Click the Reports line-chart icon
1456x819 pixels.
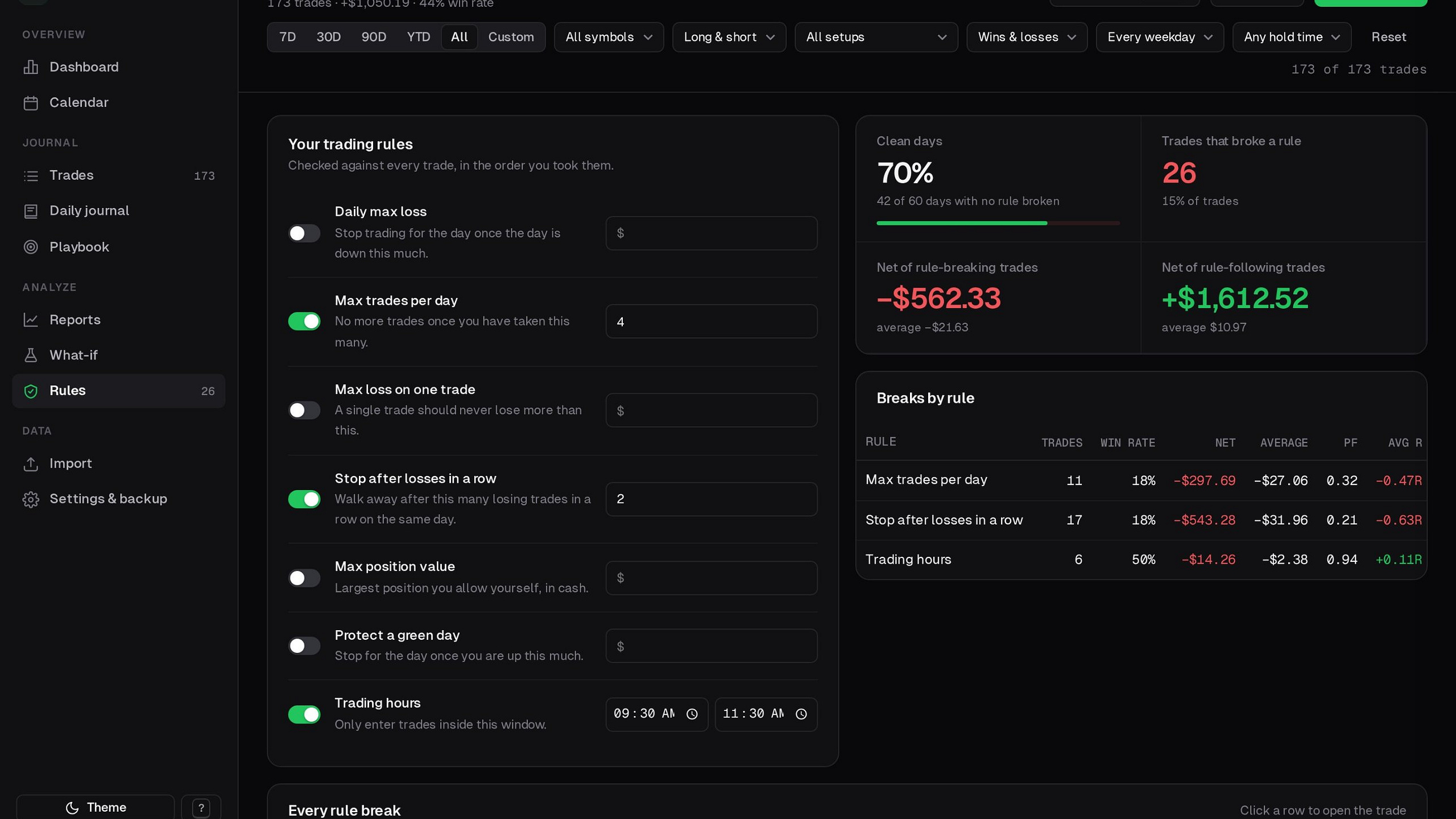coord(31,320)
